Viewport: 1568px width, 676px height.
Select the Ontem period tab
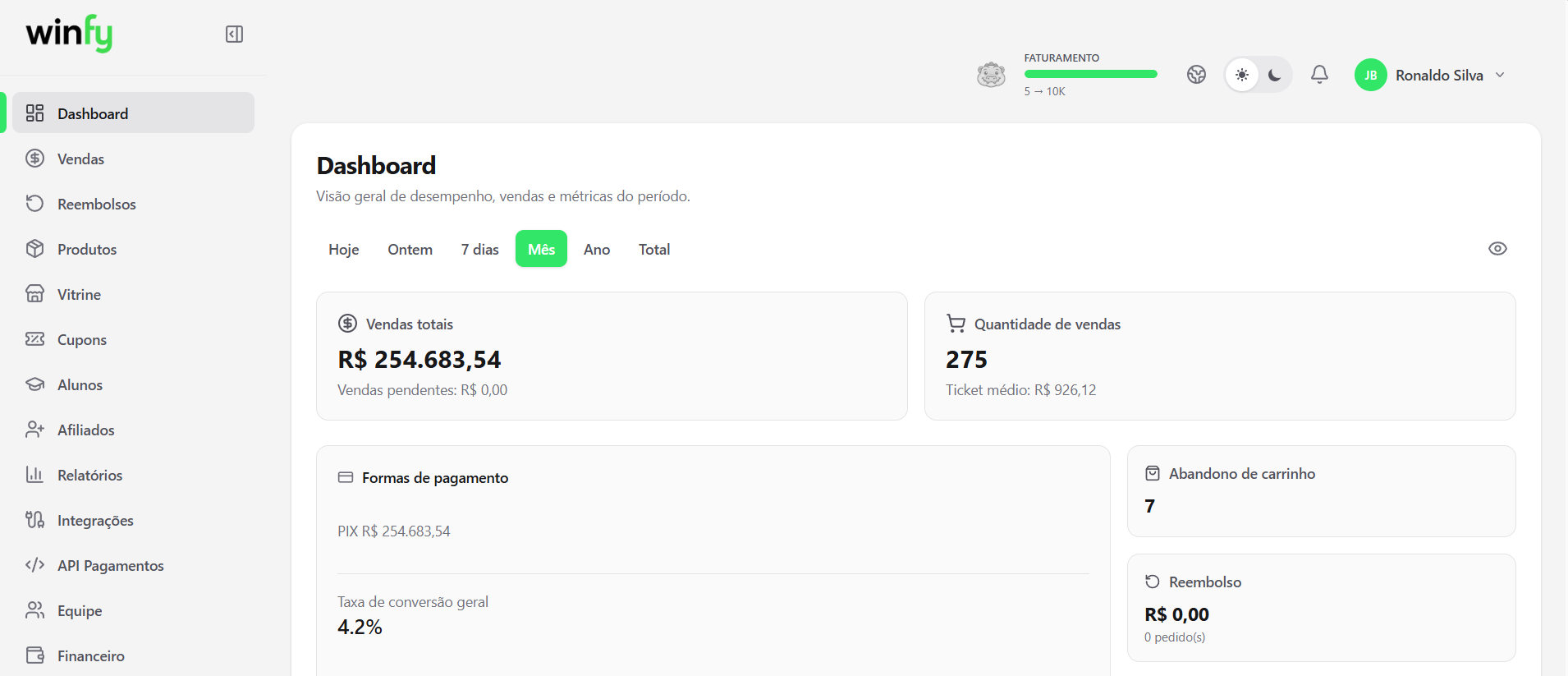click(x=410, y=249)
